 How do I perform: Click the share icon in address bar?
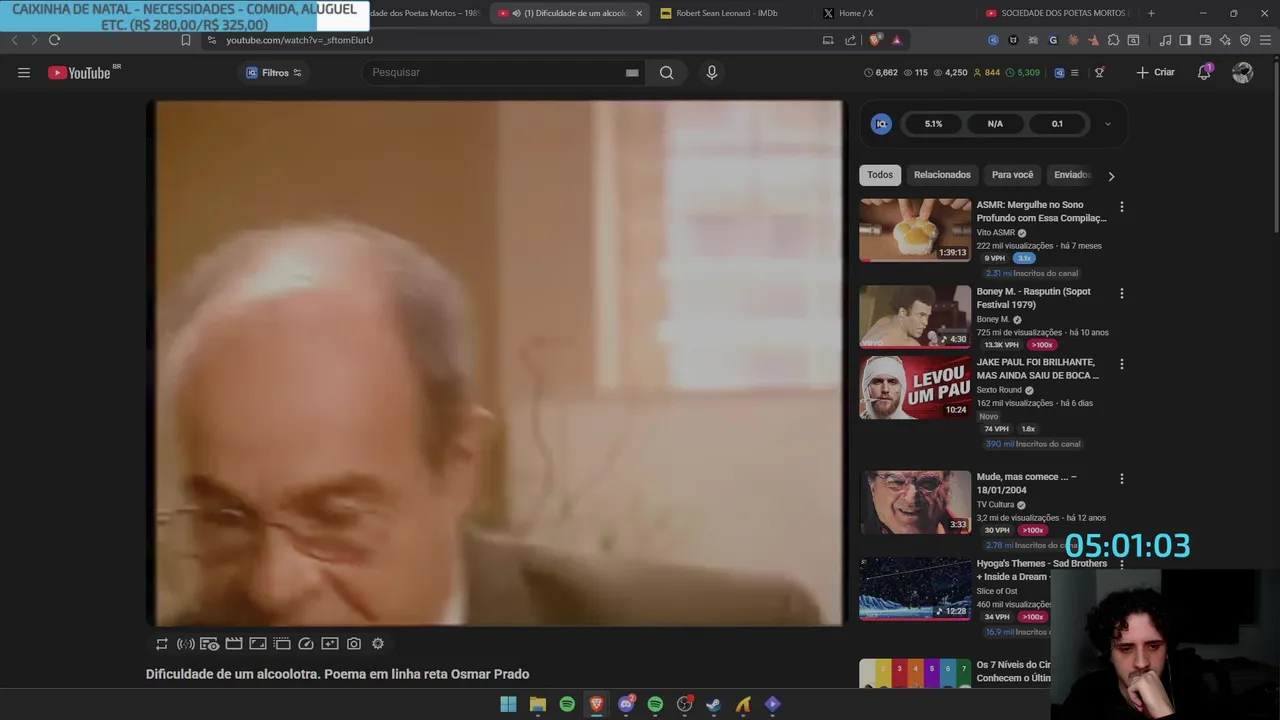[x=850, y=40]
